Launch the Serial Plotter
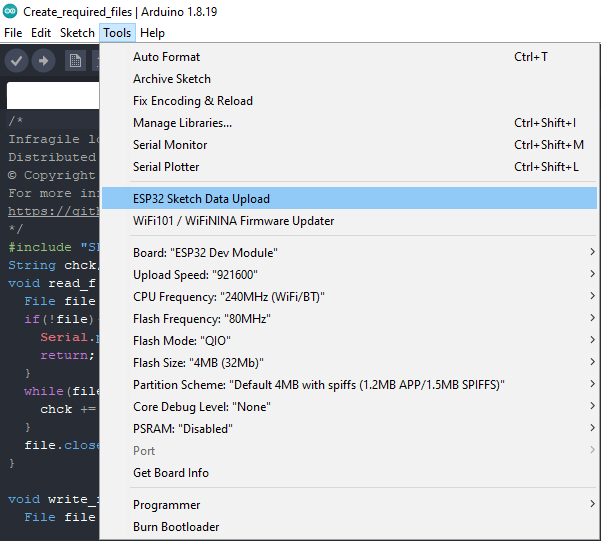 tap(349, 167)
